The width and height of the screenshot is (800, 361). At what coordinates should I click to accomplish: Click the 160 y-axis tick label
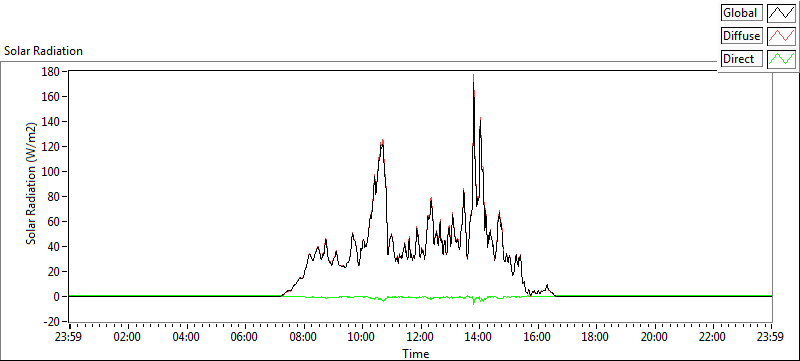tap(52, 97)
